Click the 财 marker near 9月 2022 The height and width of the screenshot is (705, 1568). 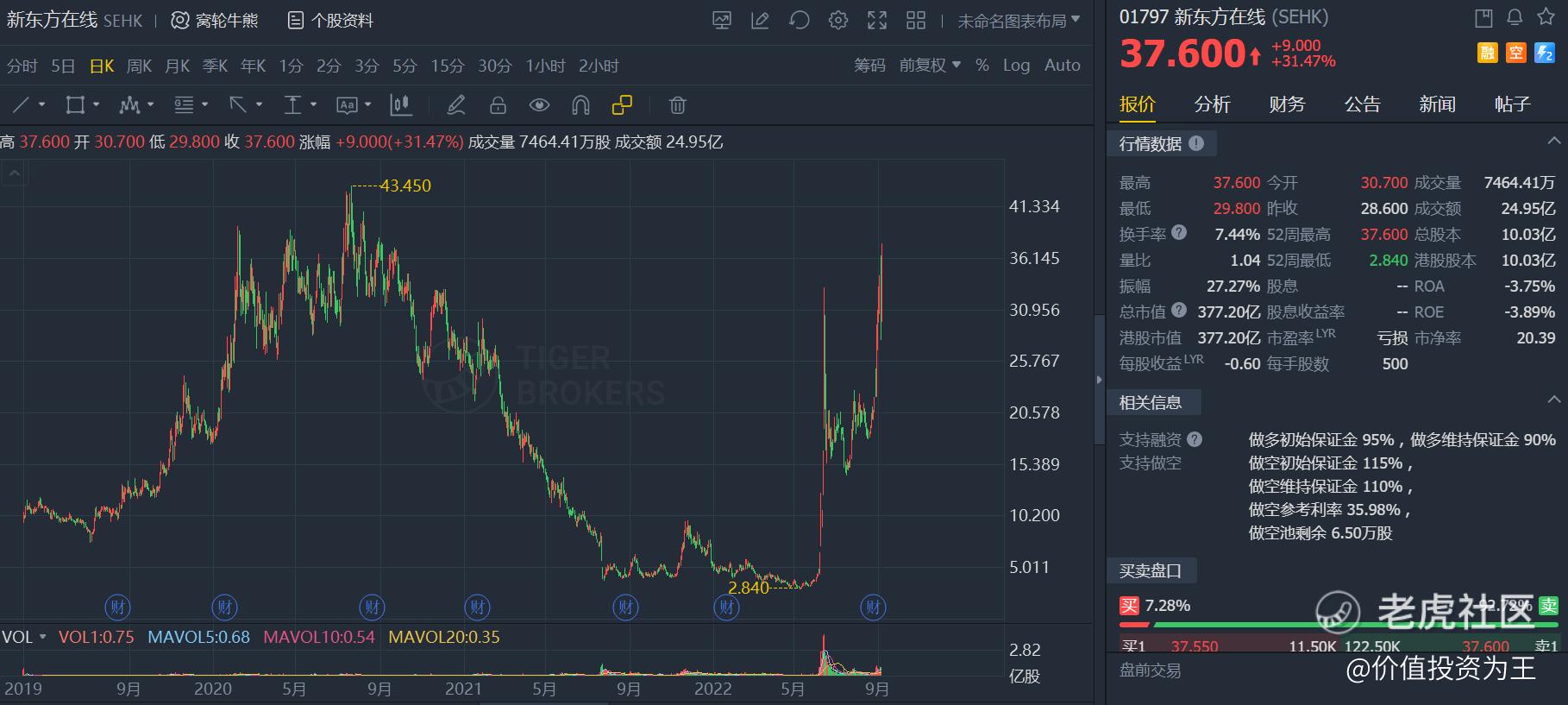coord(874,607)
